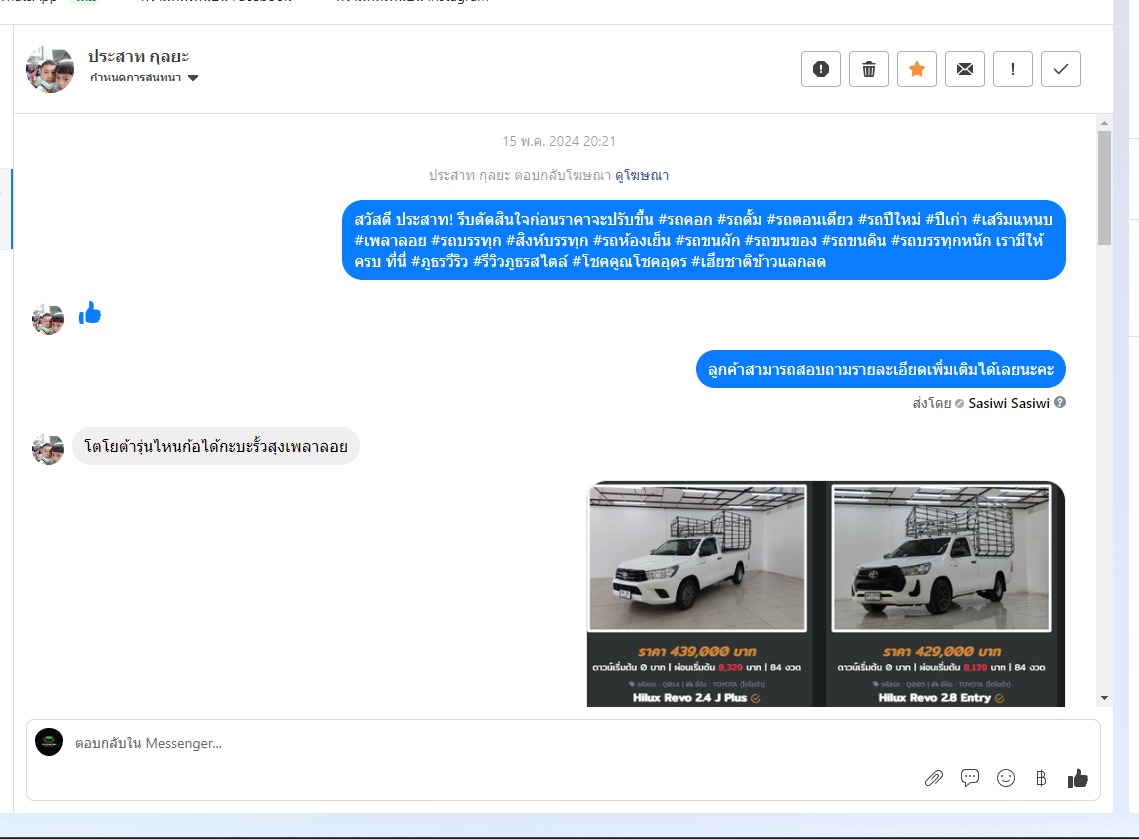Click the greeting message starting สวัสดี ประสาท
This screenshot has height=839, width=1139.
703,240
